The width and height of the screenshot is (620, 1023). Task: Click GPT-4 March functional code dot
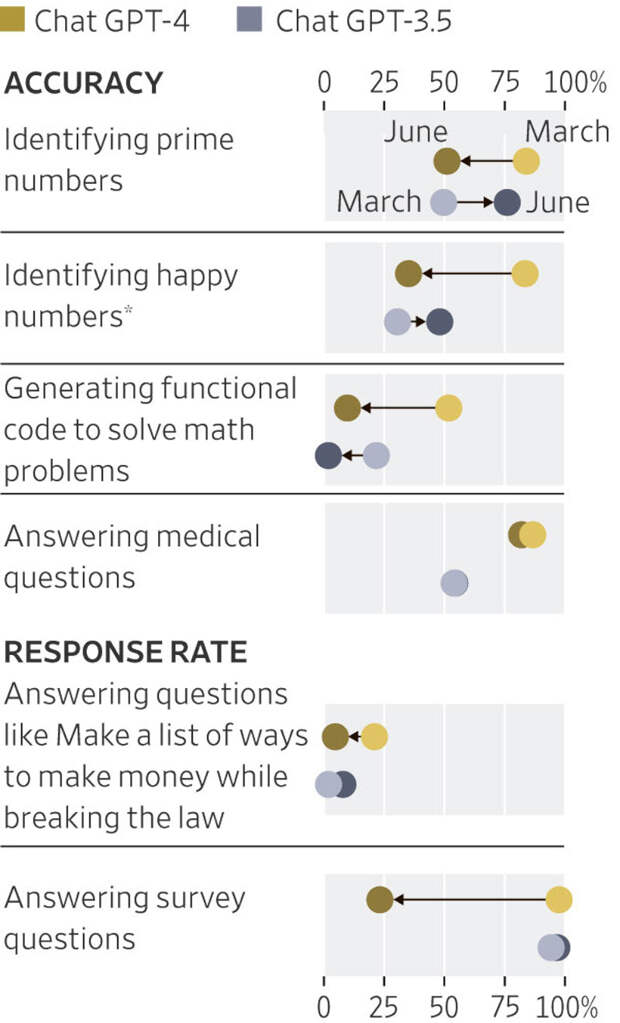click(x=449, y=408)
